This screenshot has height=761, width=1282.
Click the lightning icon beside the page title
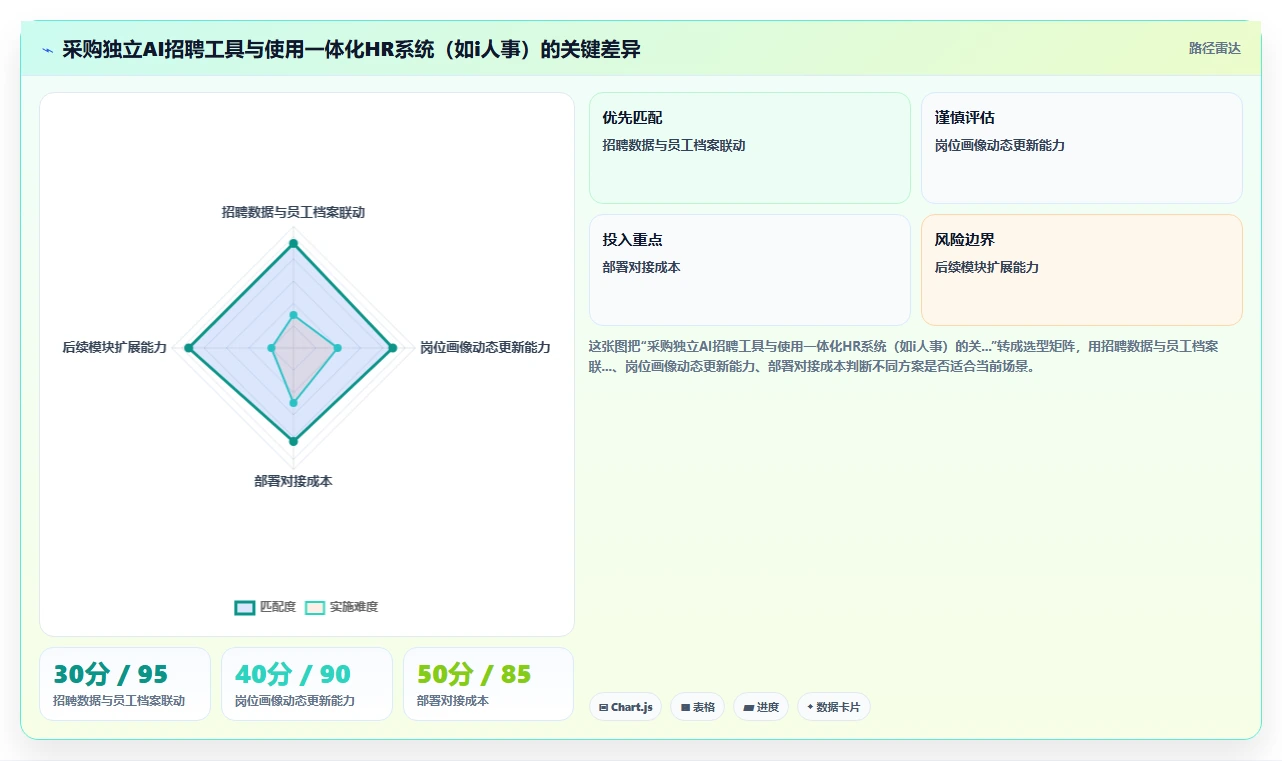[47, 50]
